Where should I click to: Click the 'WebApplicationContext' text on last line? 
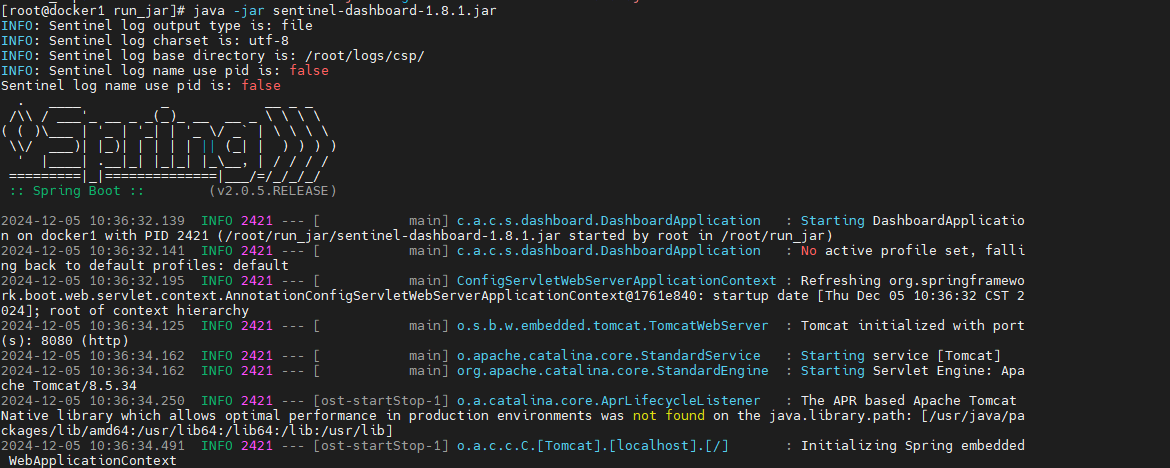tap(93, 461)
